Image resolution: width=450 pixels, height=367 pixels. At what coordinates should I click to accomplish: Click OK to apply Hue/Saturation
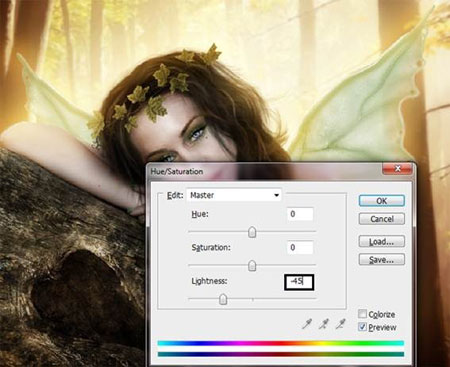click(x=382, y=201)
